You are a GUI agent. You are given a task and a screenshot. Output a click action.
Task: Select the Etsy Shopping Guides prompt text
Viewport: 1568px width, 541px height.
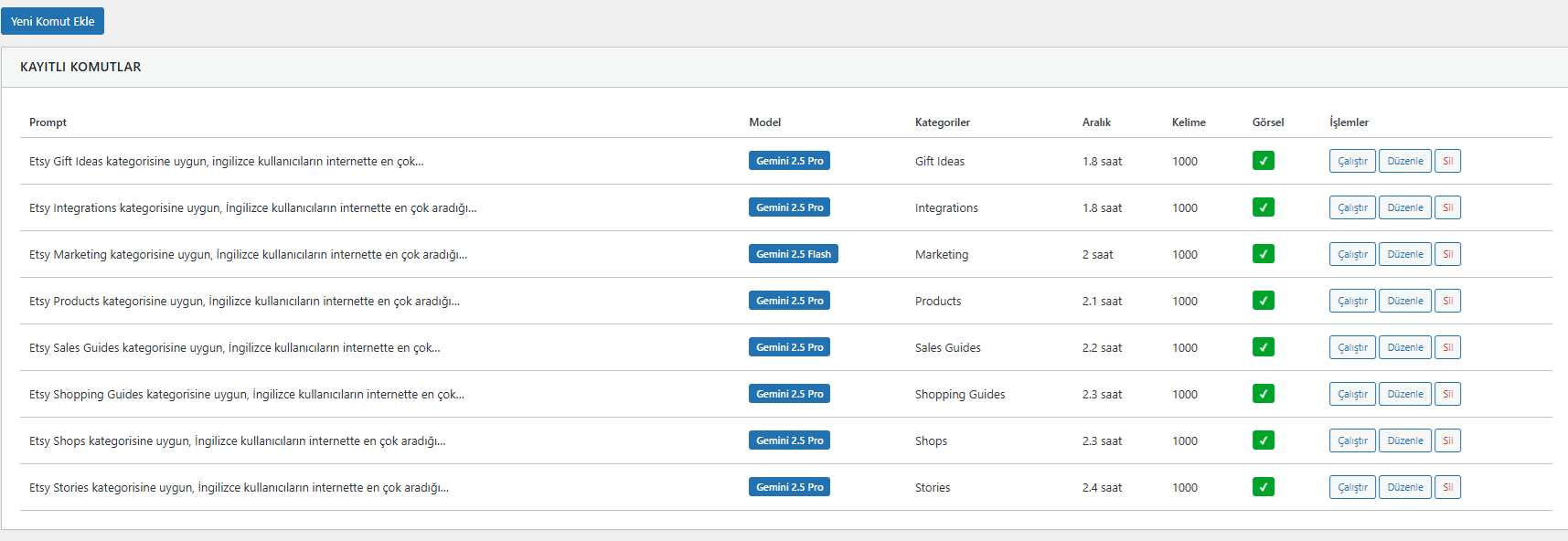coord(247,395)
